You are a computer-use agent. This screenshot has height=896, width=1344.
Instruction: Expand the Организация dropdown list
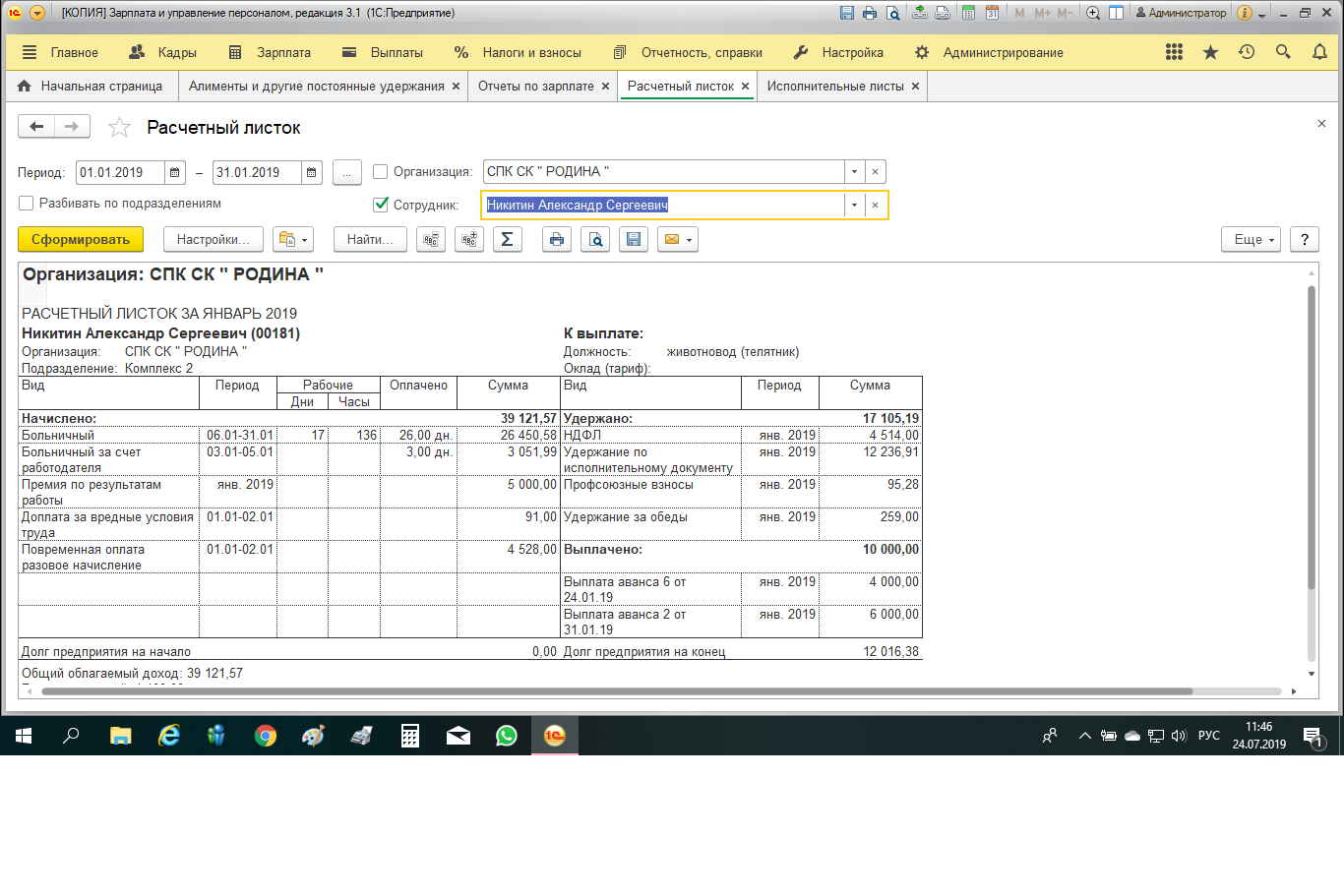pyautogui.click(x=854, y=172)
